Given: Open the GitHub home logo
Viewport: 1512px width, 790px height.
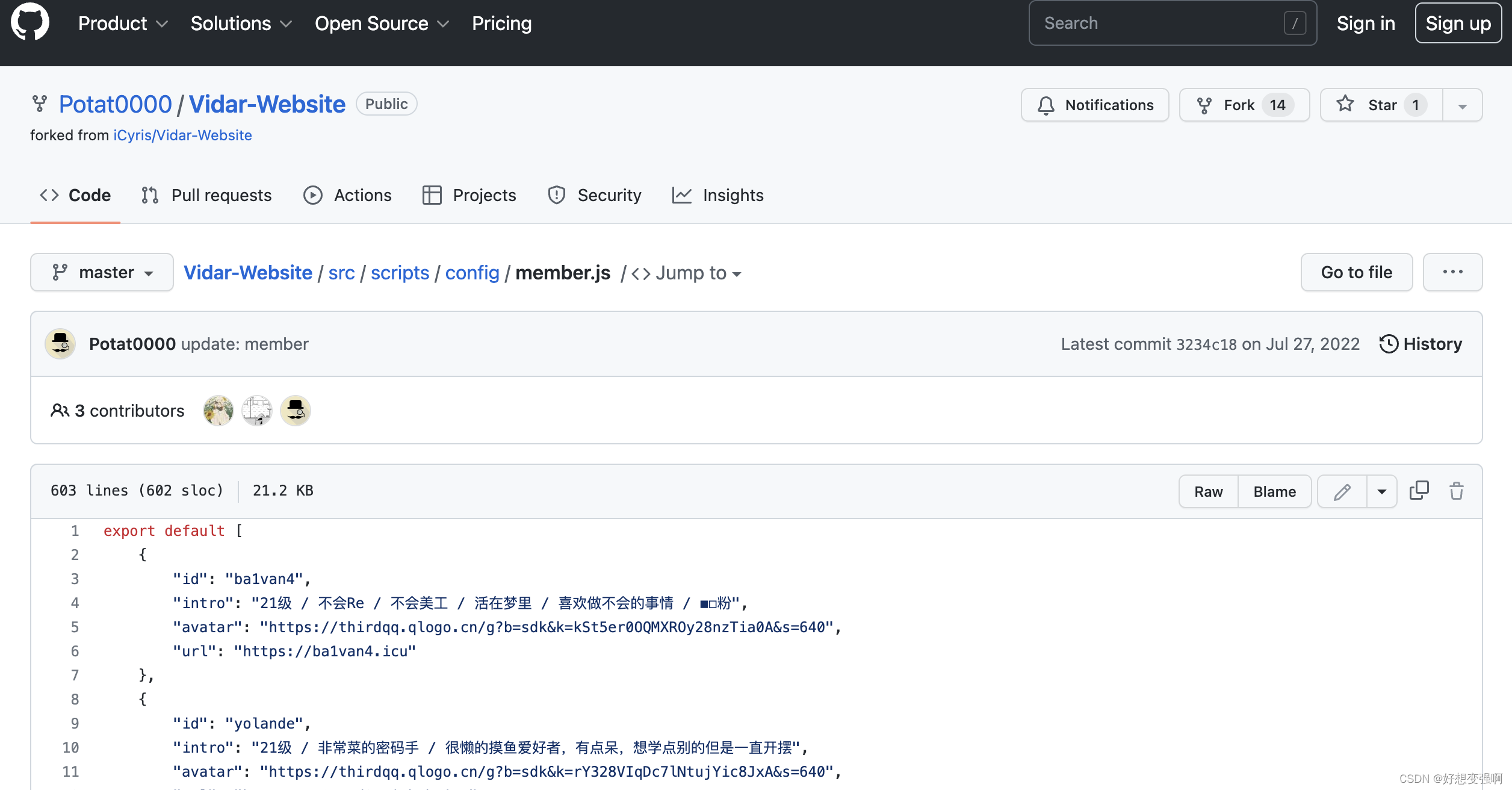Looking at the screenshot, I should coord(30,23).
